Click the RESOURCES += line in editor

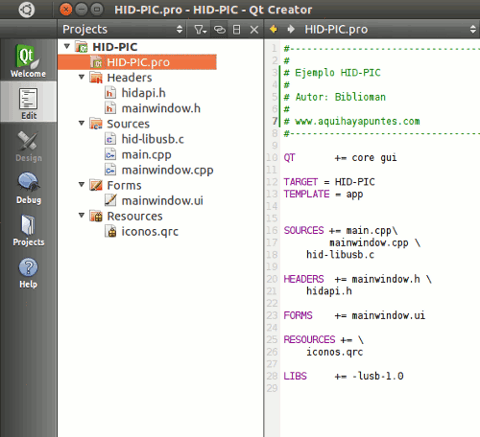coord(324,339)
